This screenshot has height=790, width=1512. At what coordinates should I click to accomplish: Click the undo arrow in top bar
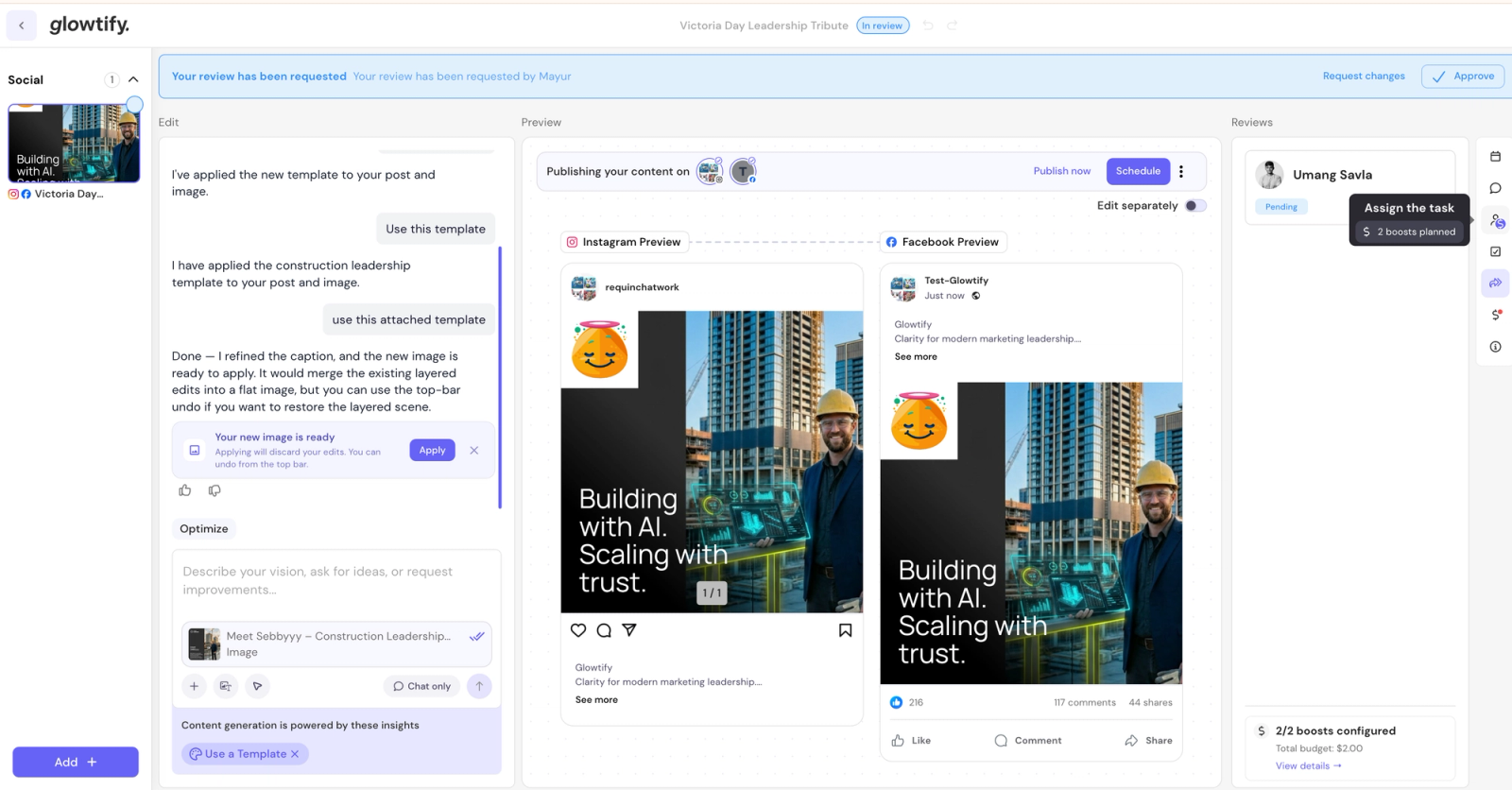928,26
